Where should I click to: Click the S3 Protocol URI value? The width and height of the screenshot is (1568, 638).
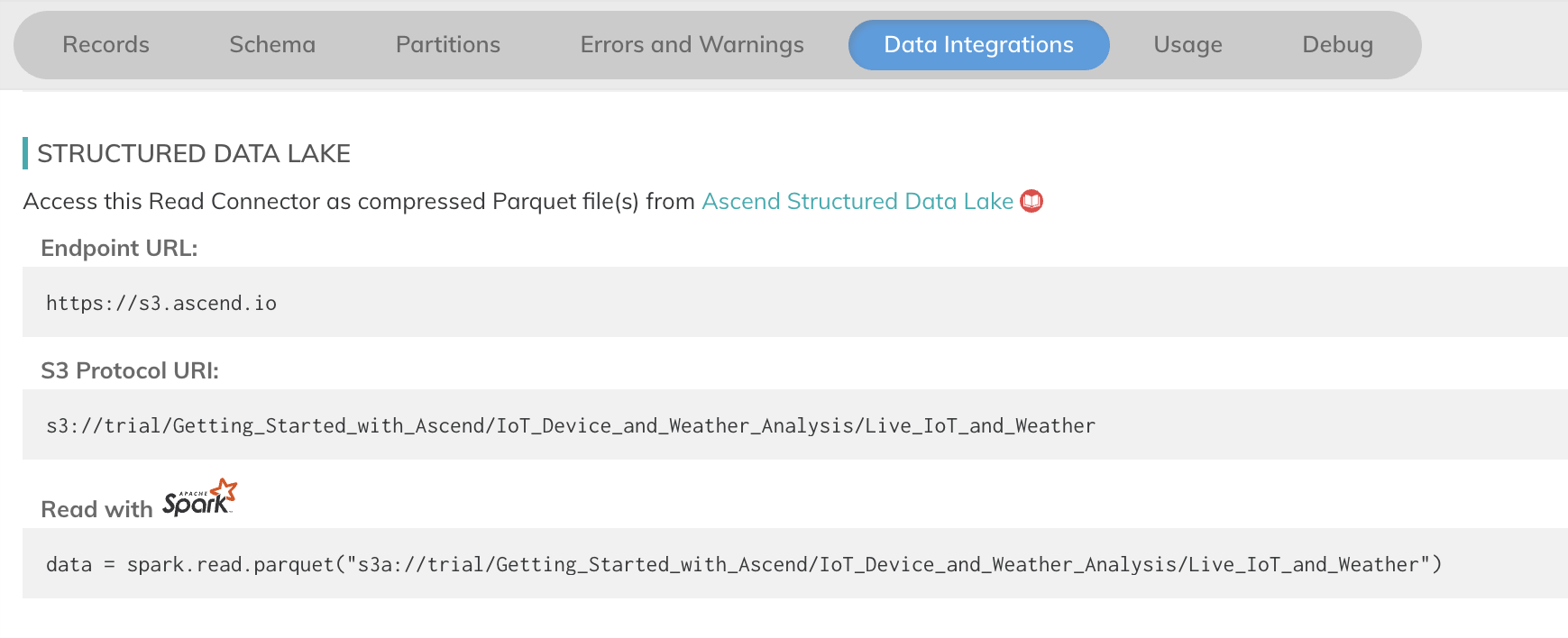[571, 425]
